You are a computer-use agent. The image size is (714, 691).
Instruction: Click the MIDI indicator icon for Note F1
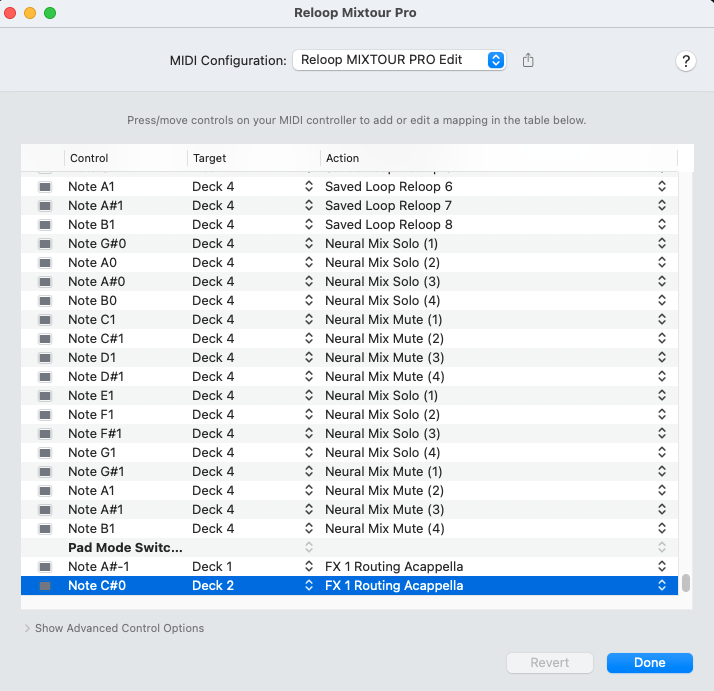click(x=45, y=415)
